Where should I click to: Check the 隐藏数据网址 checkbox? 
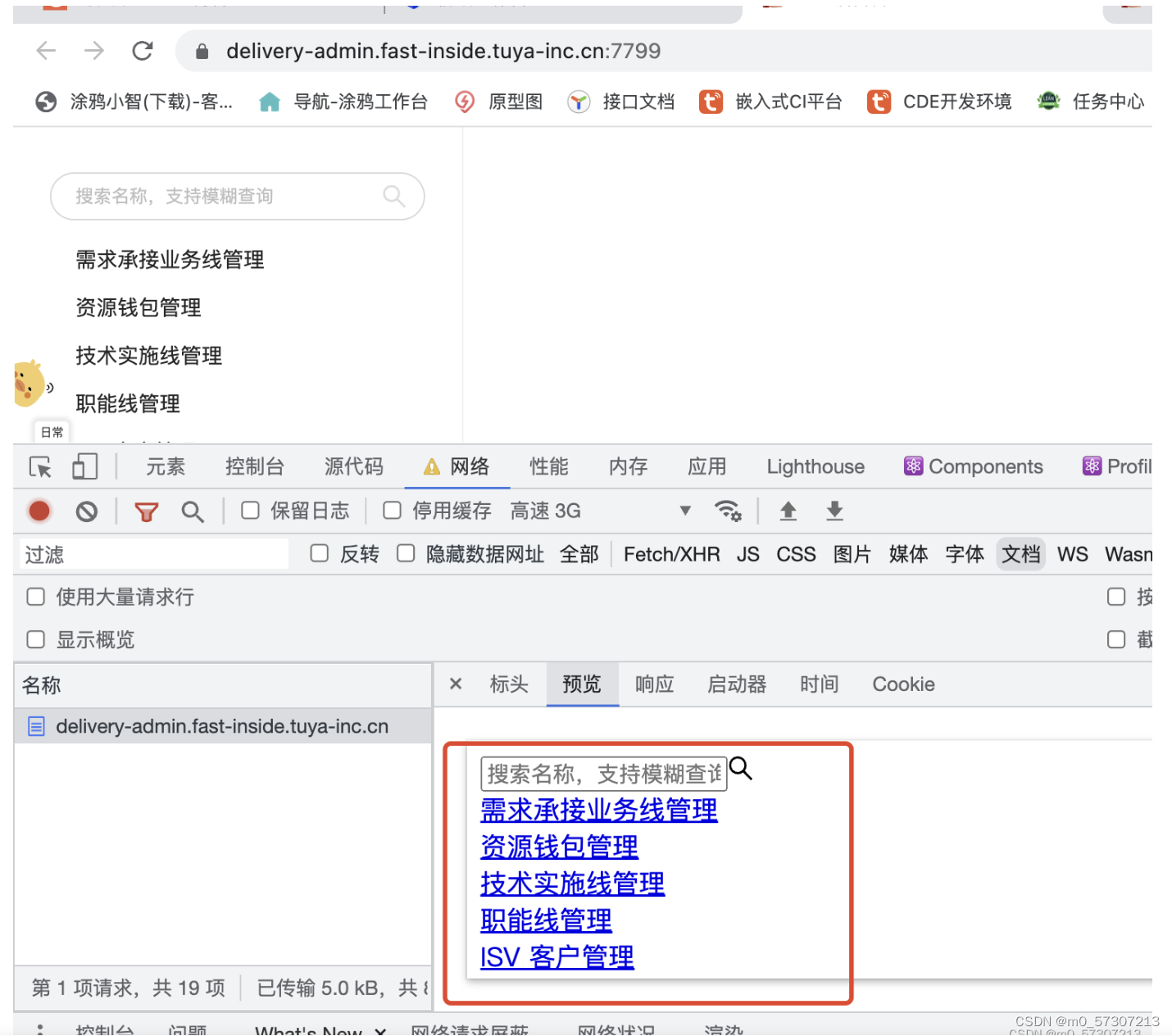pyautogui.click(x=406, y=553)
